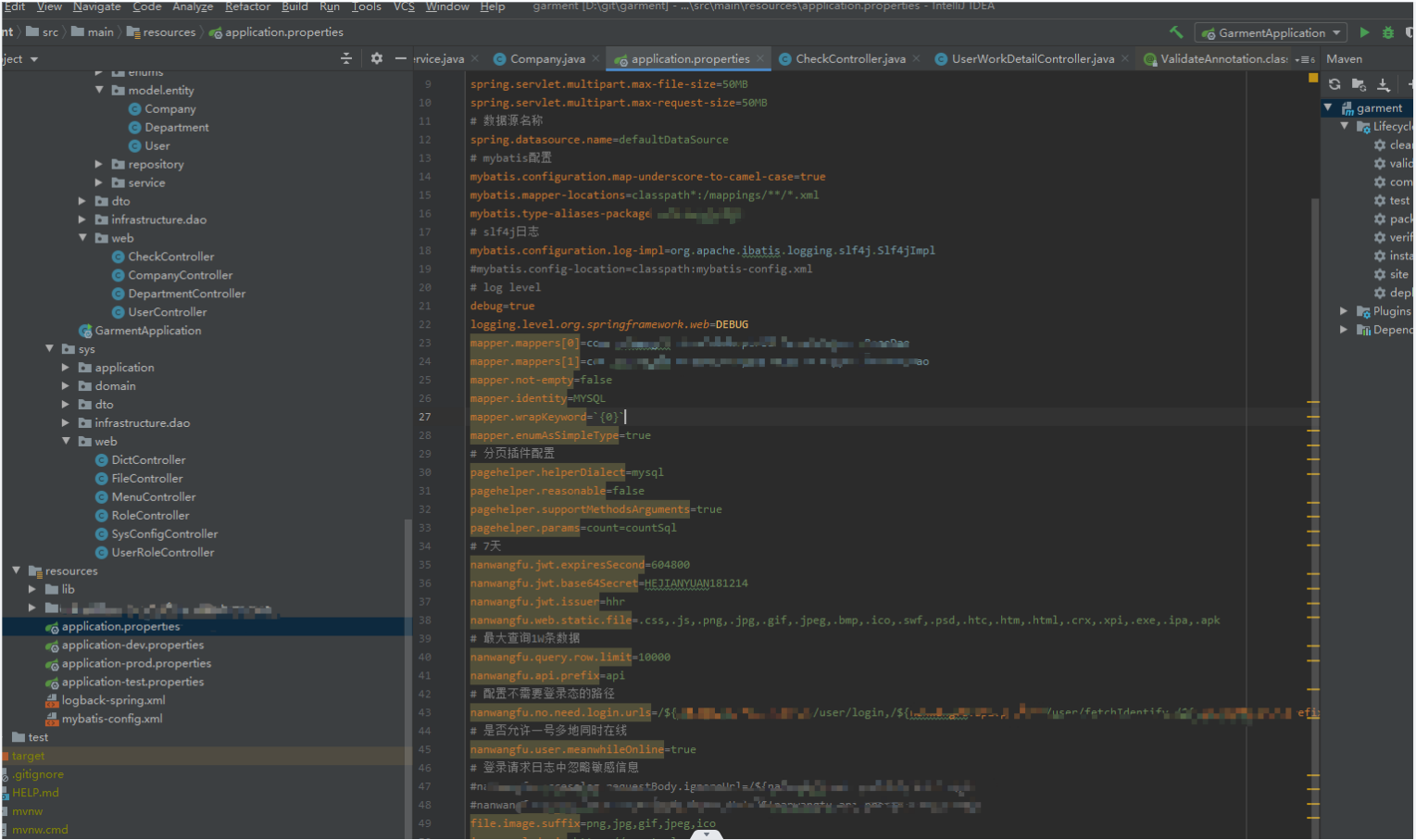Run the Maven package lifecycle goal
This screenshot has width=1416, height=840.
point(1392,219)
